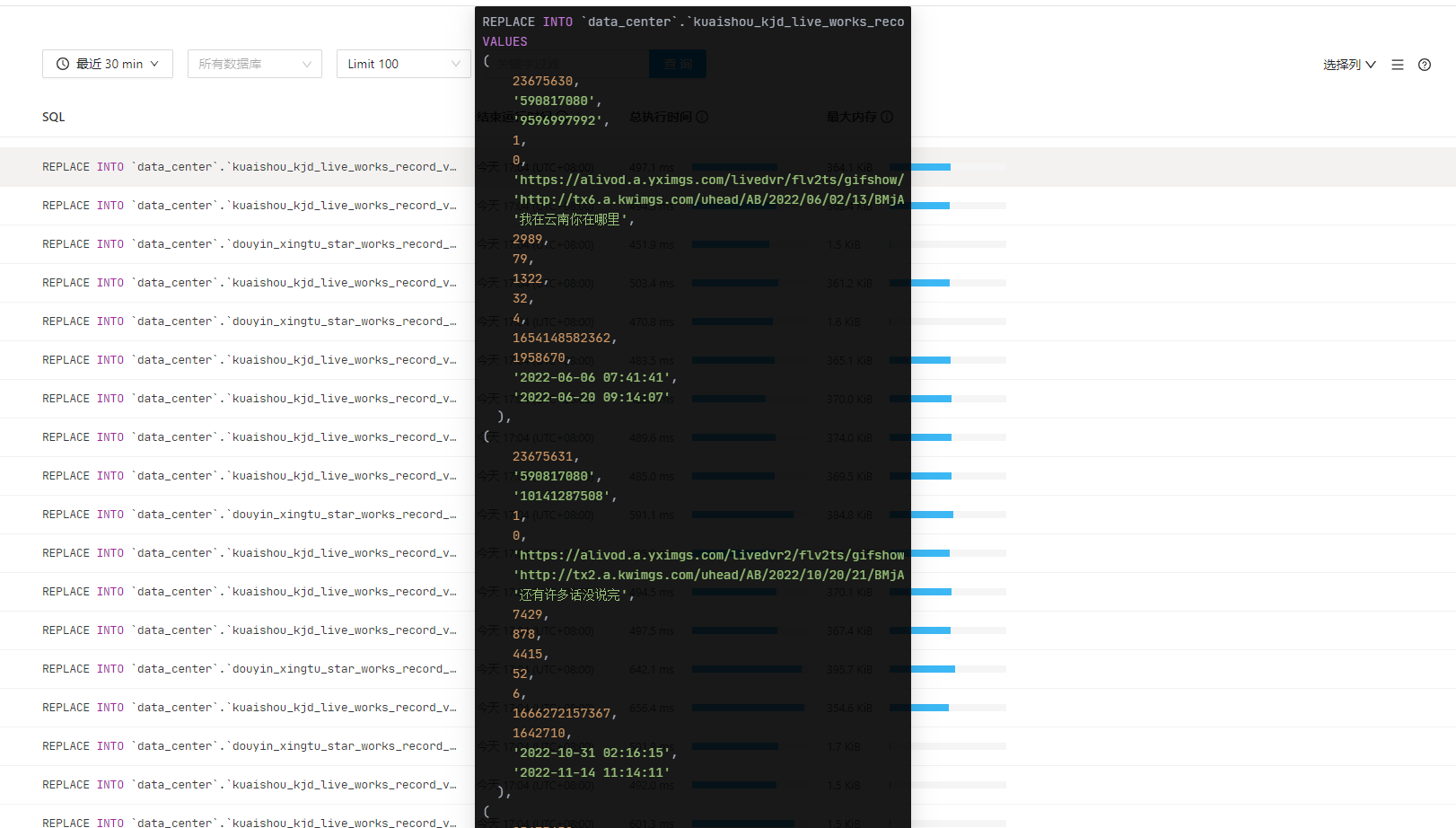The height and width of the screenshot is (828, 1456).
Task: Expand the 所有数据库 database selector
Action: pos(254,64)
